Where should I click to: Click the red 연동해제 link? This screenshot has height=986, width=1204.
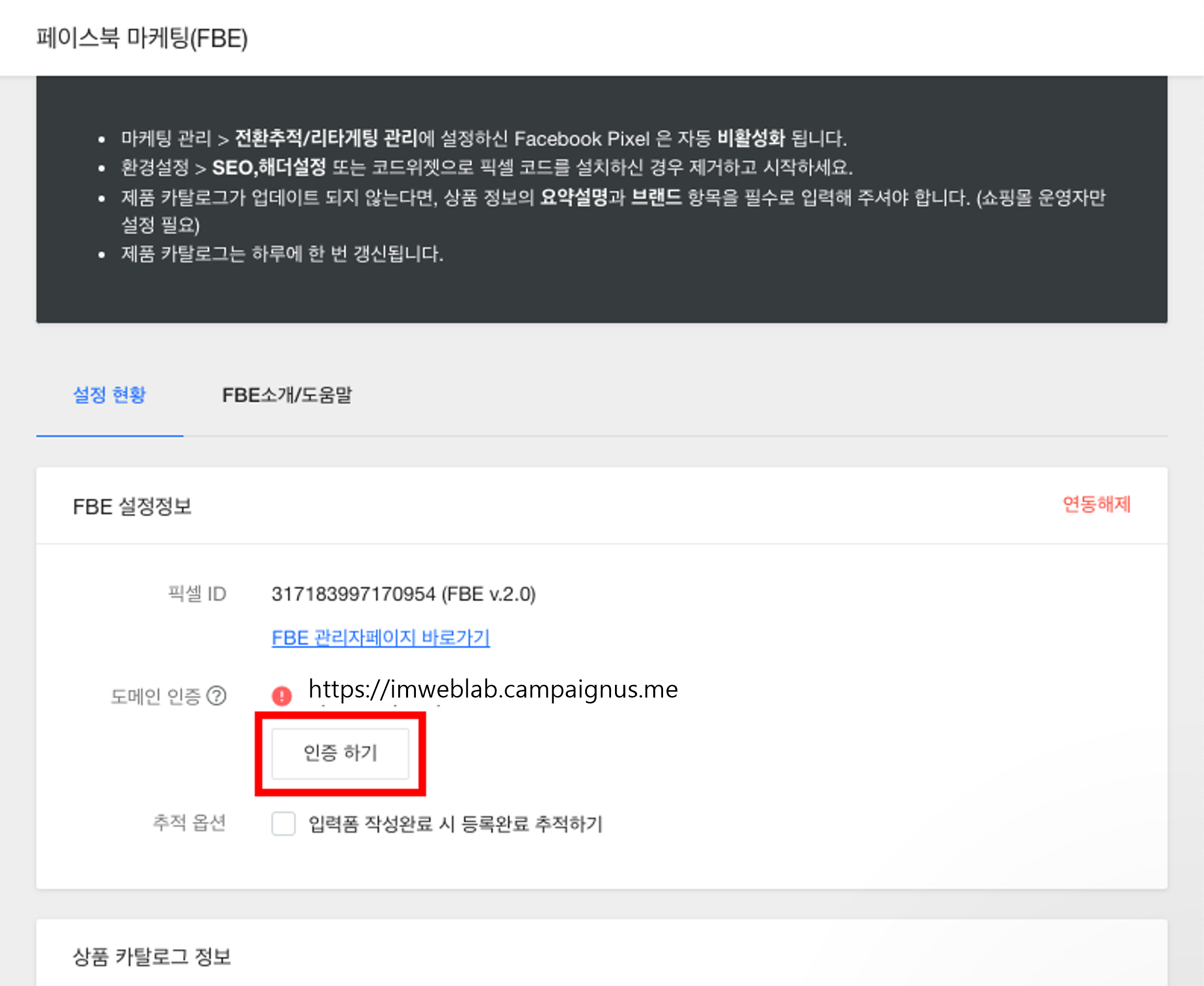click(x=1096, y=504)
